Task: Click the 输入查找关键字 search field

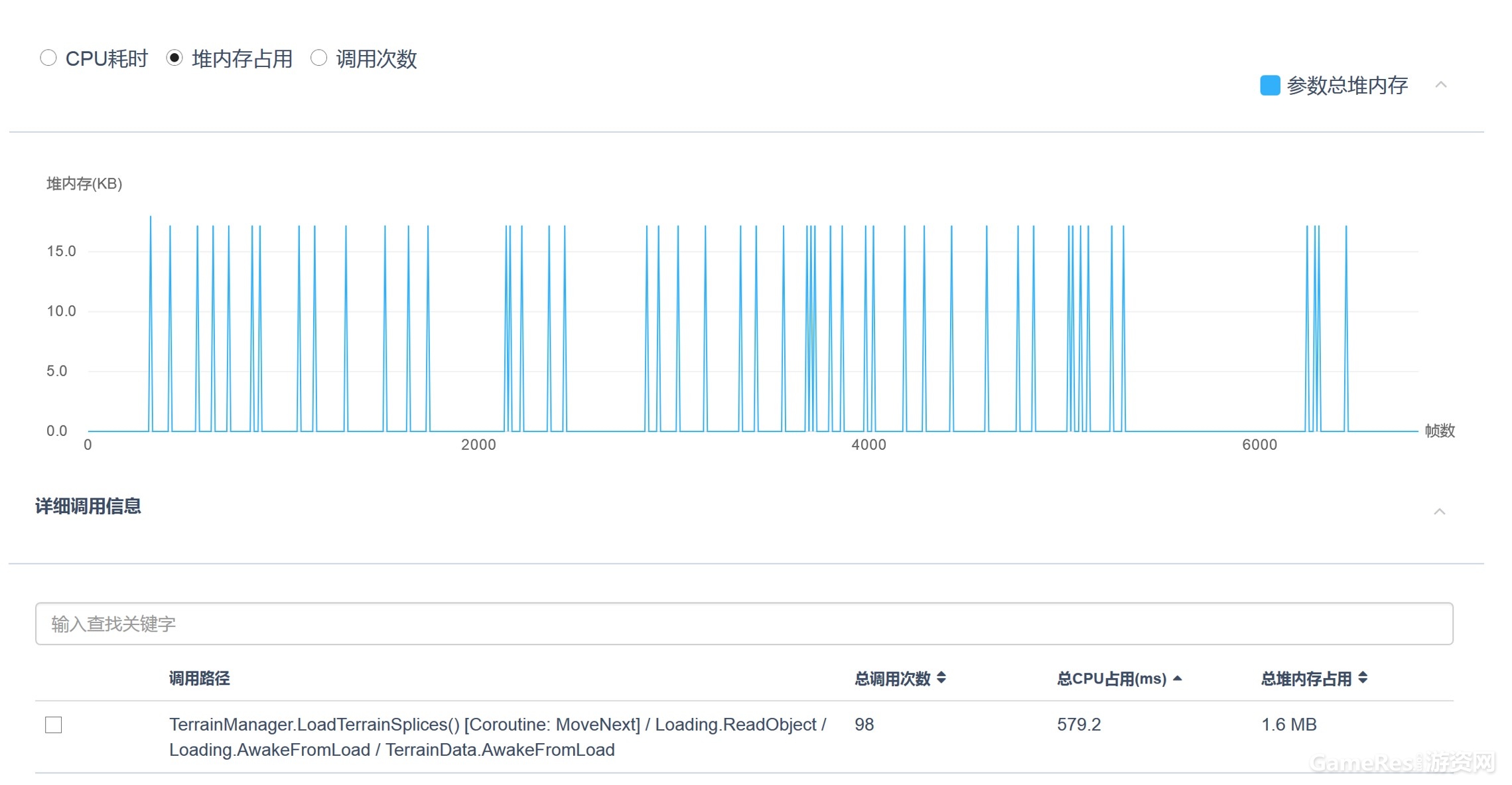Action: (744, 624)
